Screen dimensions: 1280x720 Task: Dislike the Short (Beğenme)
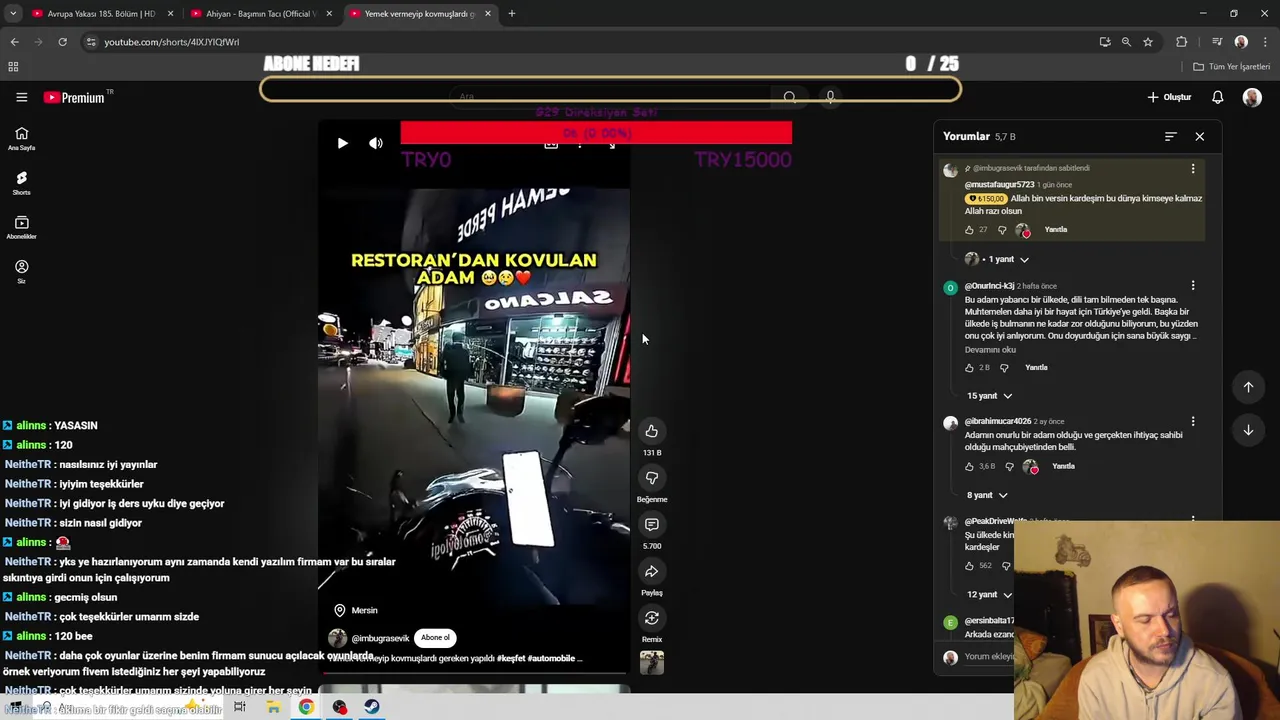[651, 478]
